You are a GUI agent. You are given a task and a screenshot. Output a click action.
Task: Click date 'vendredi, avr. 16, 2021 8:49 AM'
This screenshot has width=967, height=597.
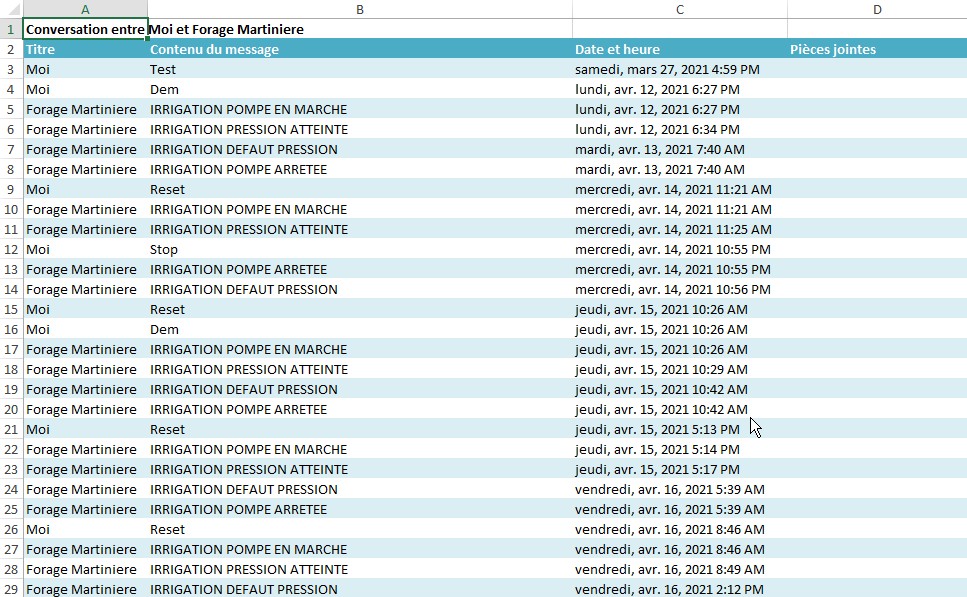tap(670, 569)
